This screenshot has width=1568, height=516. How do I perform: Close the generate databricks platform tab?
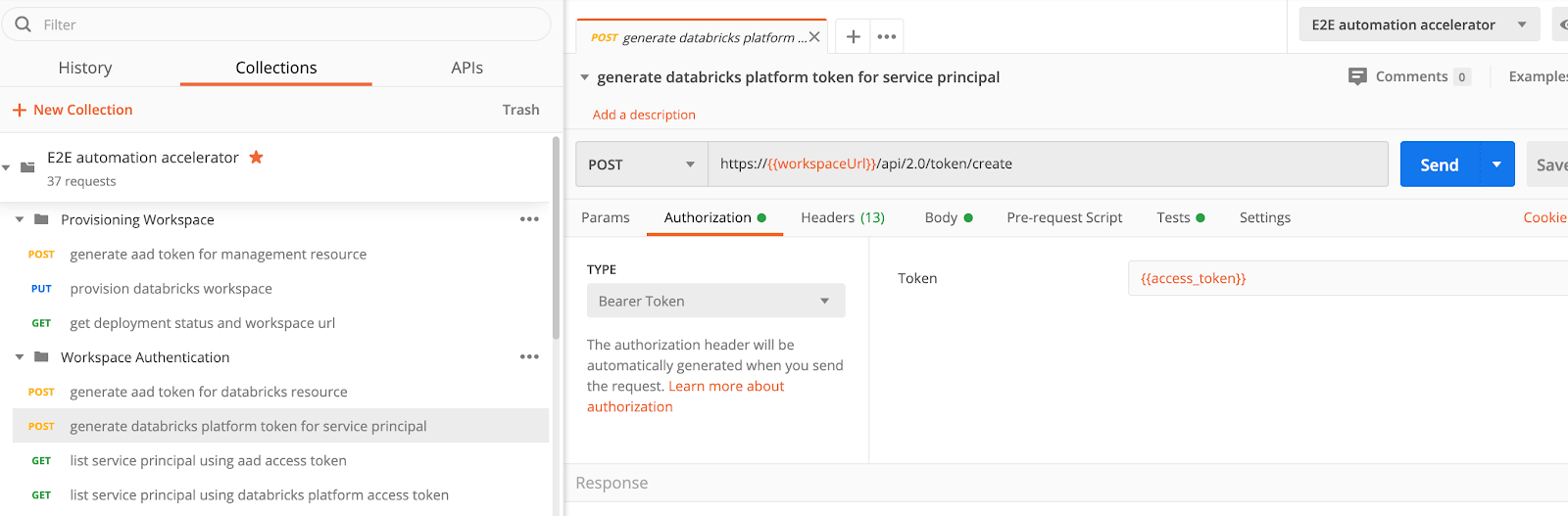click(x=814, y=37)
